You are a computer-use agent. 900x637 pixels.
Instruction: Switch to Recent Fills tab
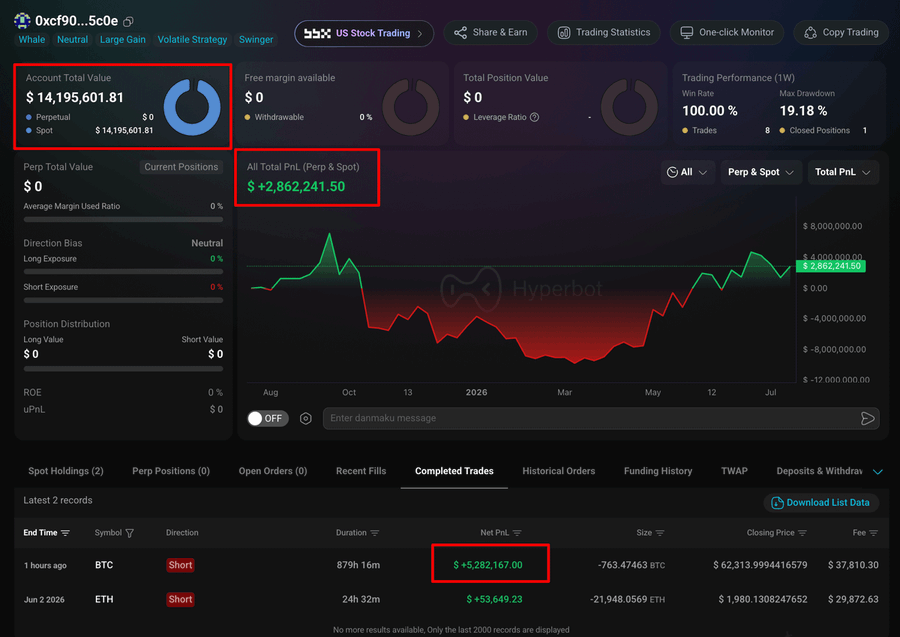coord(361,471)
